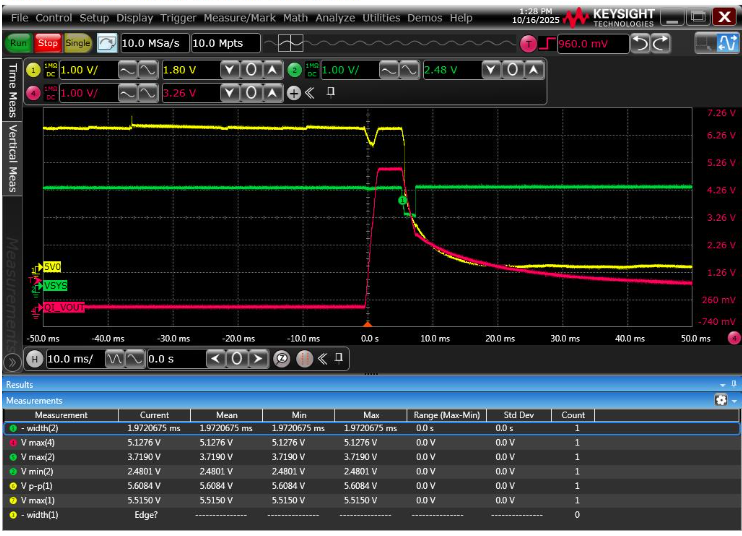The height and width of the screenshot is (536, 742).
Task: Expand the left sidebar with chevron button
Action: point(12,363)
